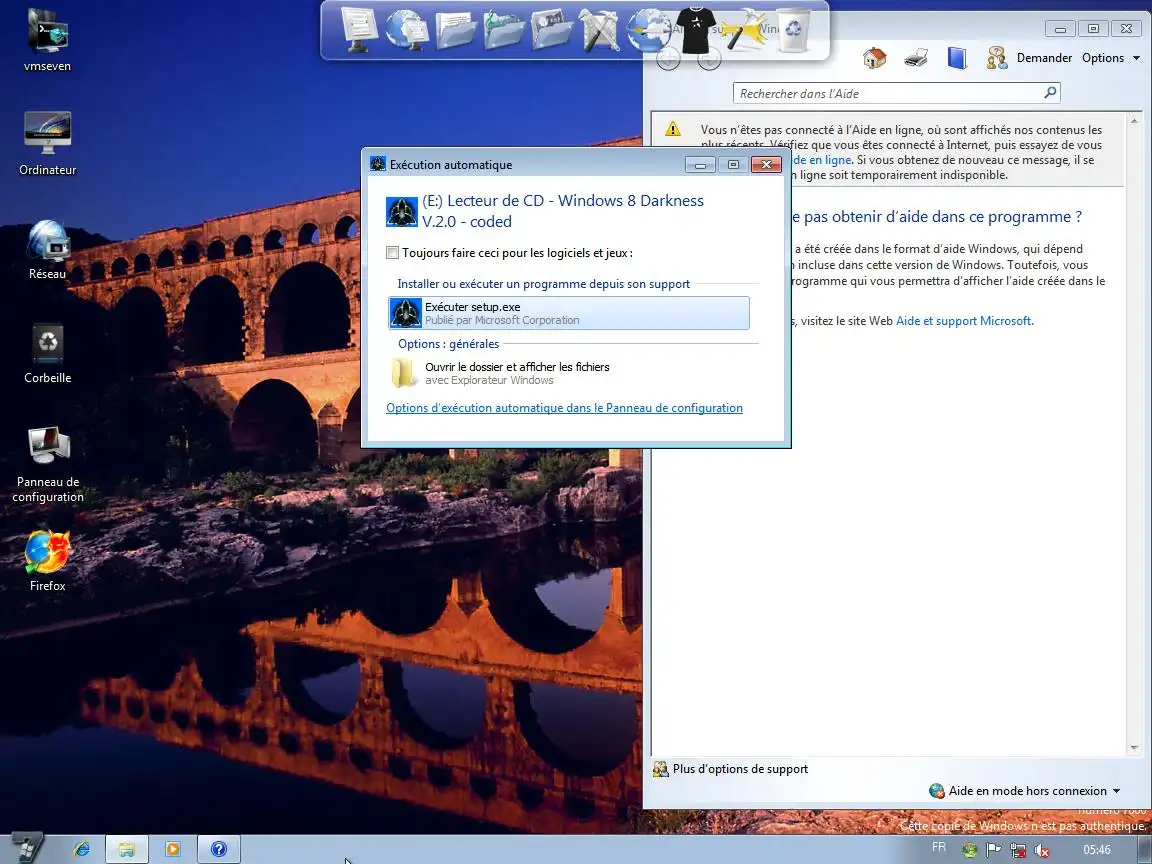Select Exécuter setup.exe option
The width and height of the screenshot is (1152, 864).
pyautogui.click(x=569, y=313)
